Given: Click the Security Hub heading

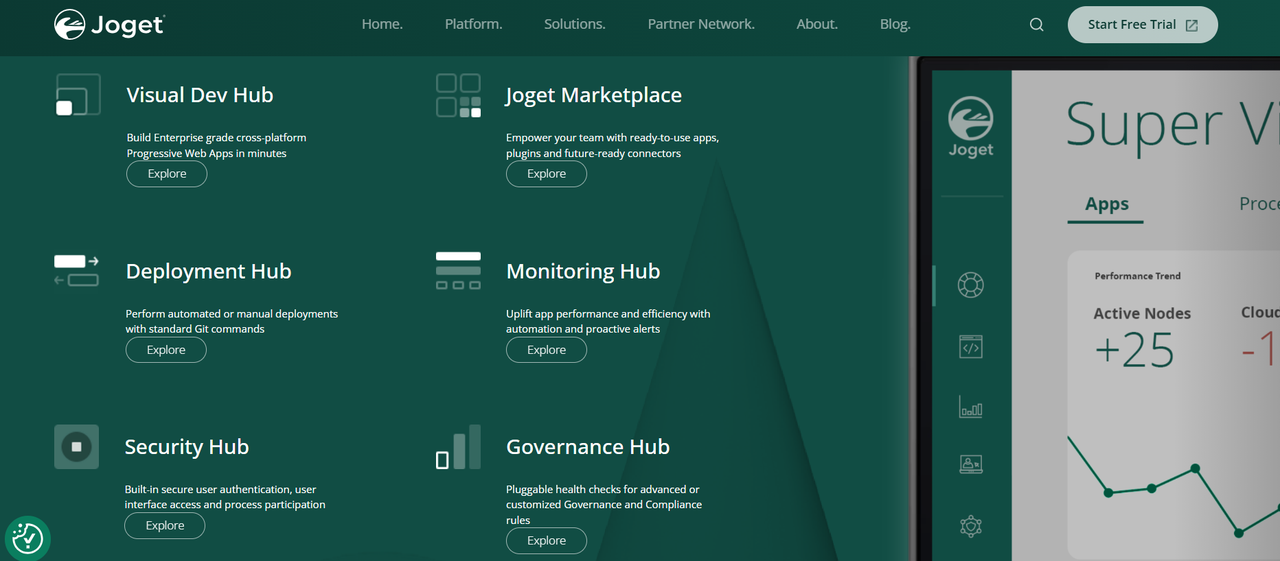Looking at the screenshot, I should pyautogui.click(x=186, y=447).
